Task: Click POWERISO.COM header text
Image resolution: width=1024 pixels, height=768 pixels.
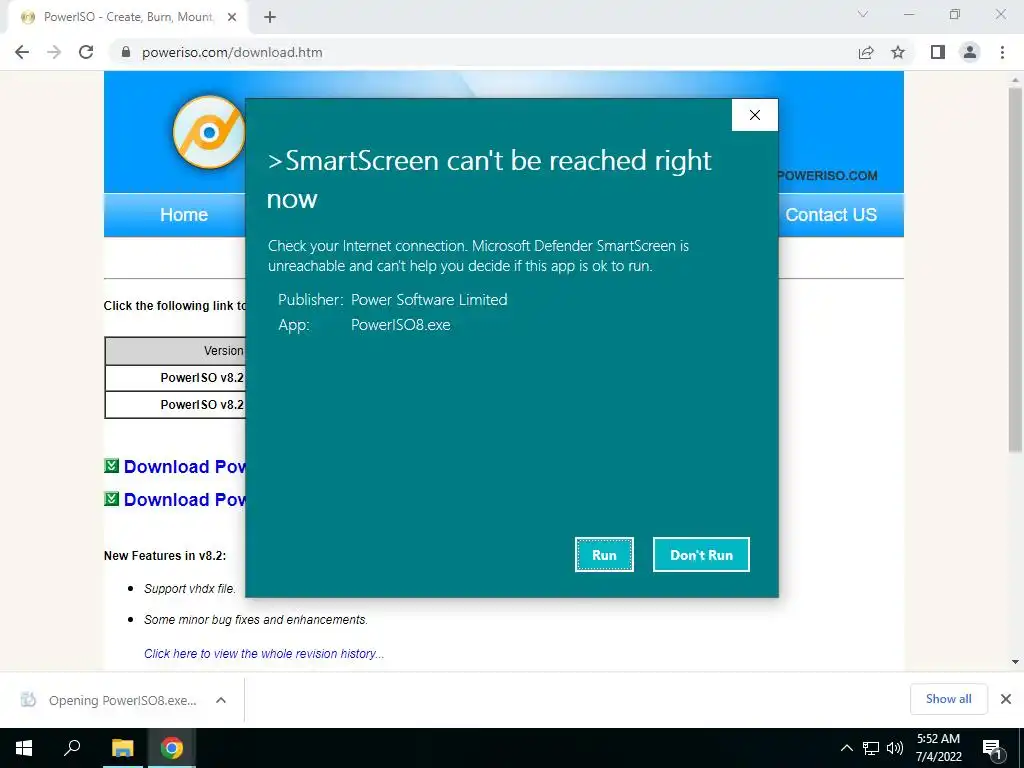Action: (x=827, y=176)
